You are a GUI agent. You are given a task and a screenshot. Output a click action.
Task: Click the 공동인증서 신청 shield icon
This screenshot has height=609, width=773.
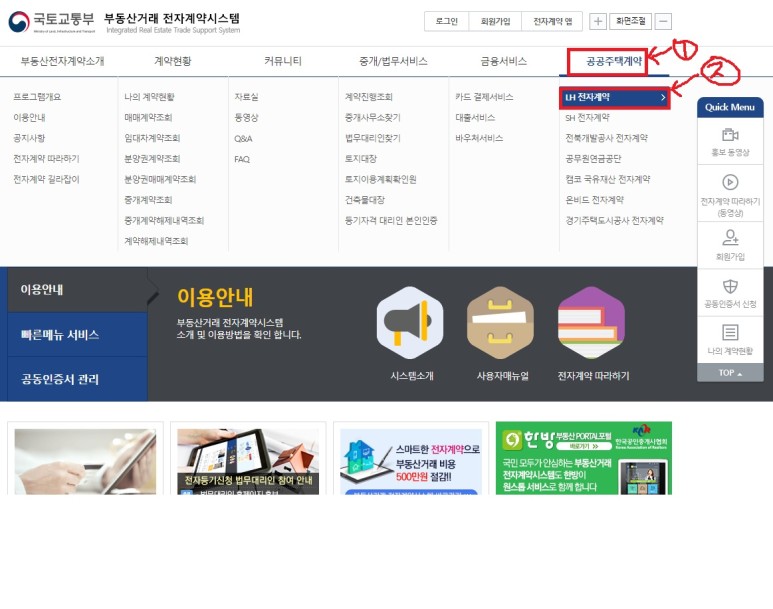point(730,287)
